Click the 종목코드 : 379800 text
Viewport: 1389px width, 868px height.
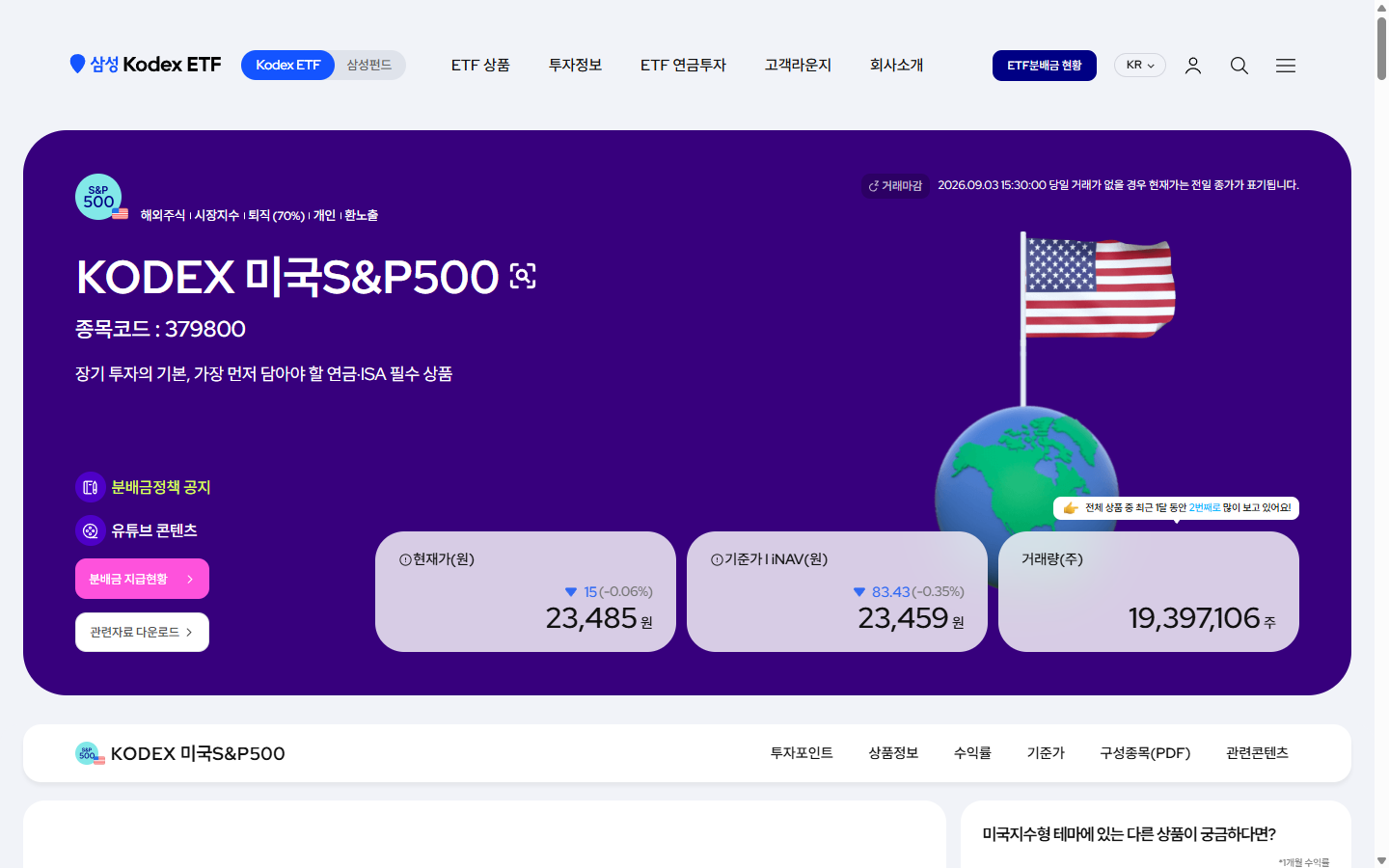(x=160, y=329)
